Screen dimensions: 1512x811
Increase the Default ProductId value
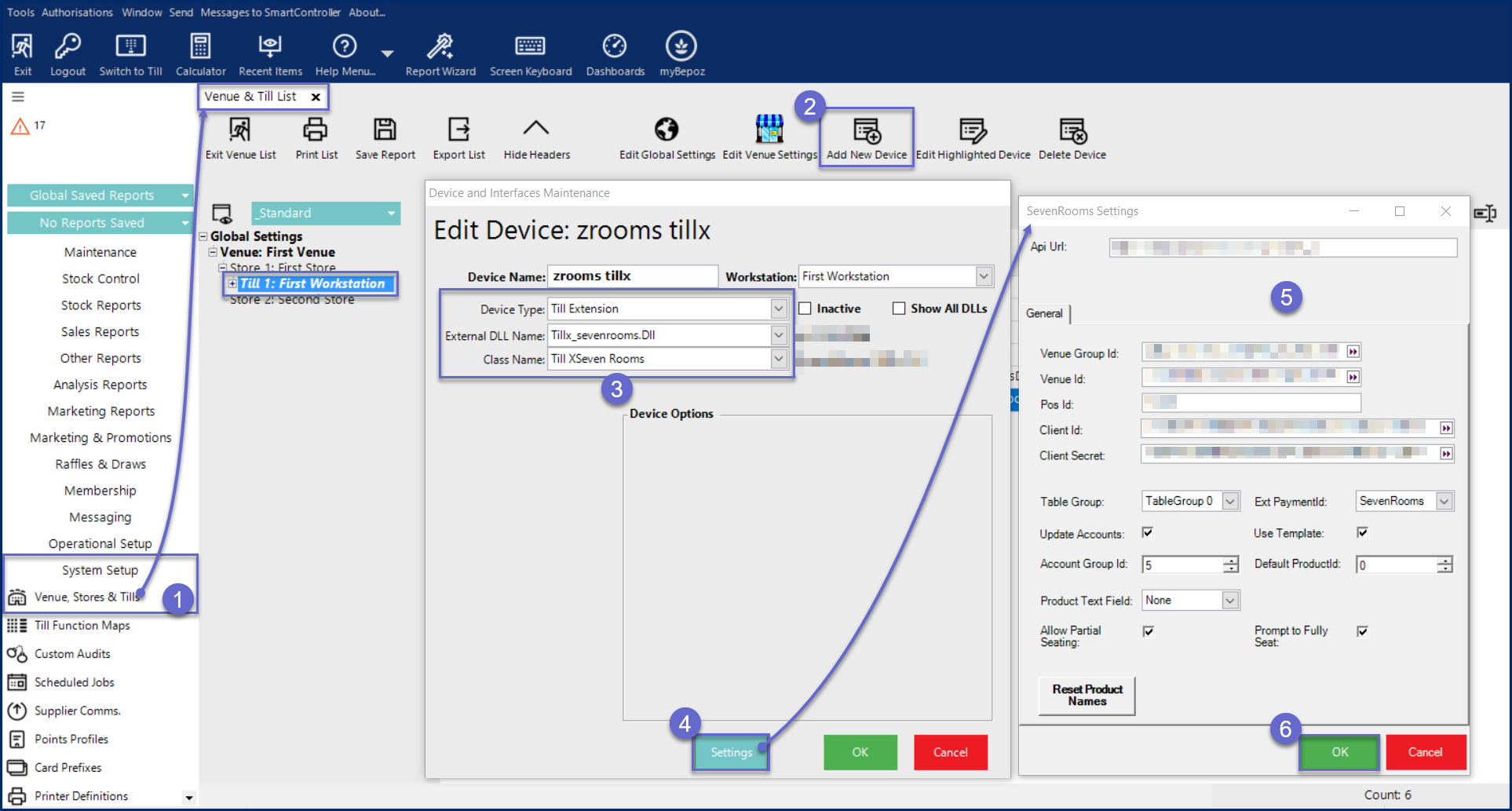click(1444, 560)
